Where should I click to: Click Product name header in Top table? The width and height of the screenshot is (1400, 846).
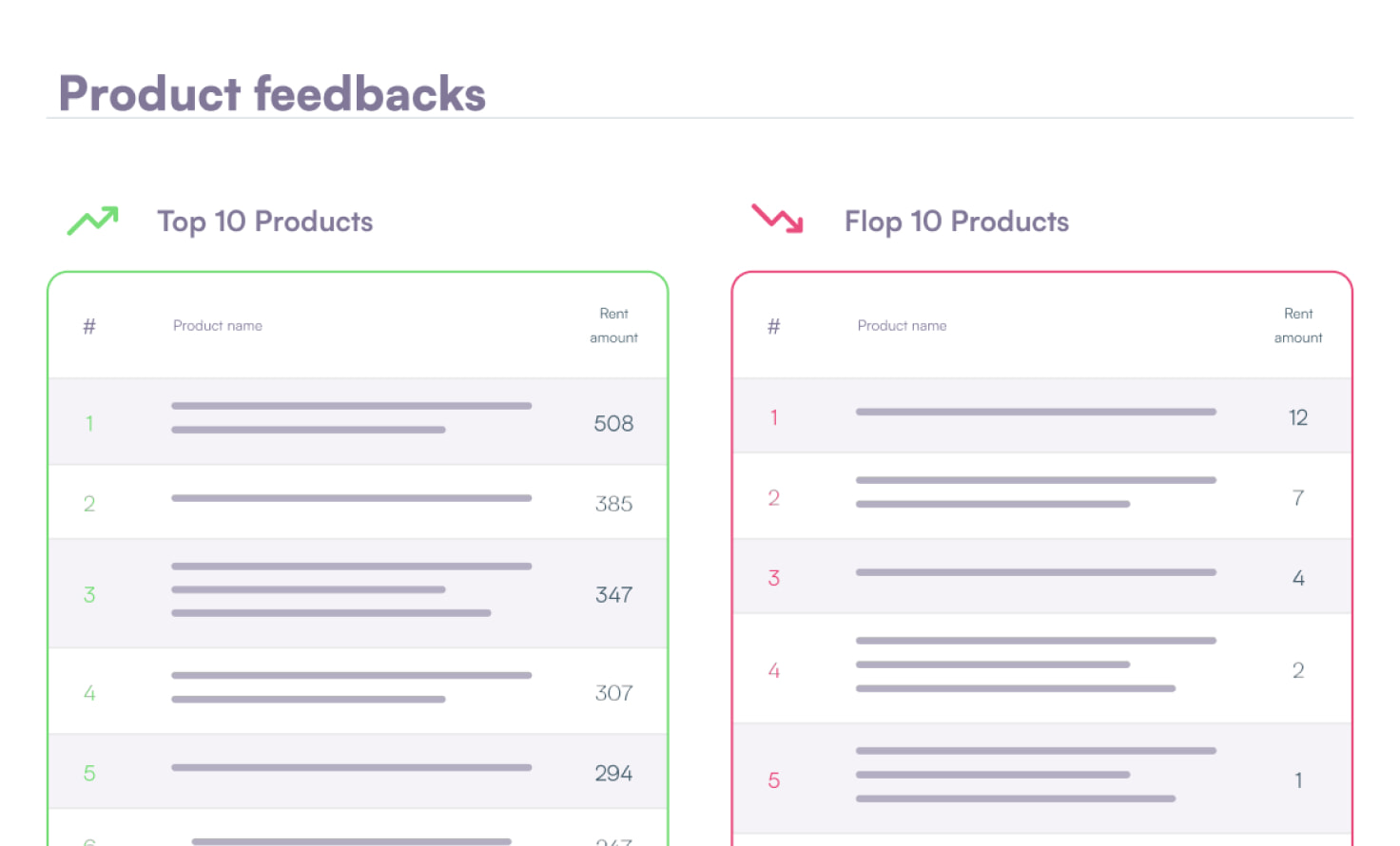(x=218, y=326)
